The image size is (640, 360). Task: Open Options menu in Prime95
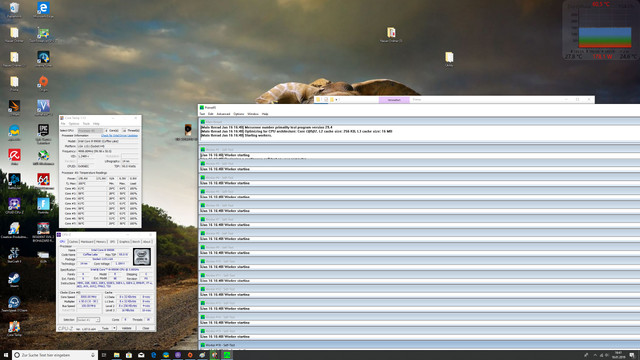click(239, 114)
